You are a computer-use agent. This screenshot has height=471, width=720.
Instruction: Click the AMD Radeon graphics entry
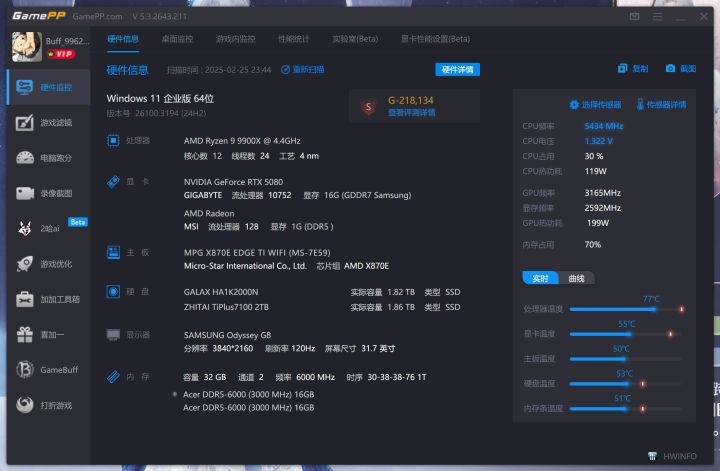pos(209,213)
